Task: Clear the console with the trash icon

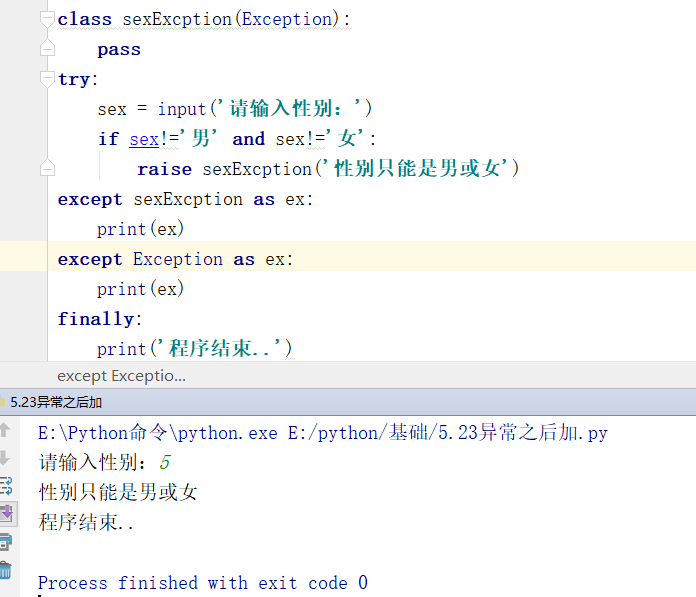Action: click(5, 570)
